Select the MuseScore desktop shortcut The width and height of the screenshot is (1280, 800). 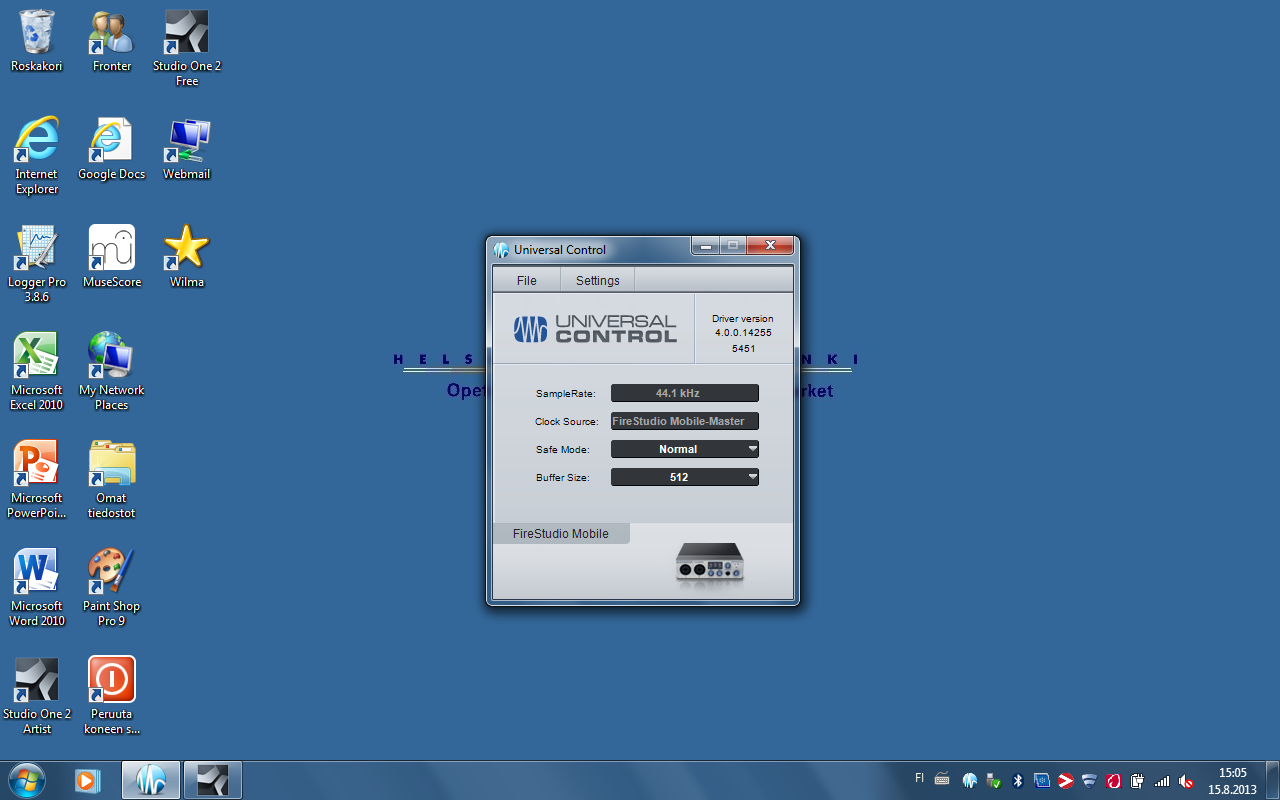coord(112,257)
